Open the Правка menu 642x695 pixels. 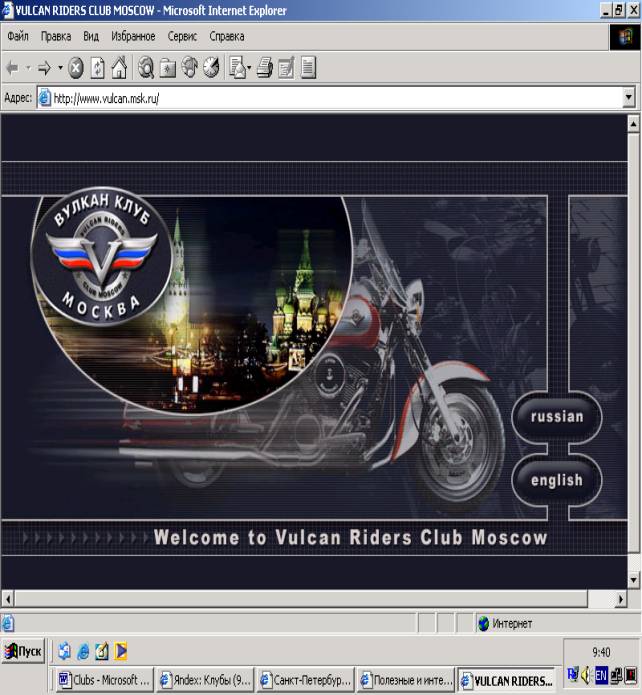56,36
